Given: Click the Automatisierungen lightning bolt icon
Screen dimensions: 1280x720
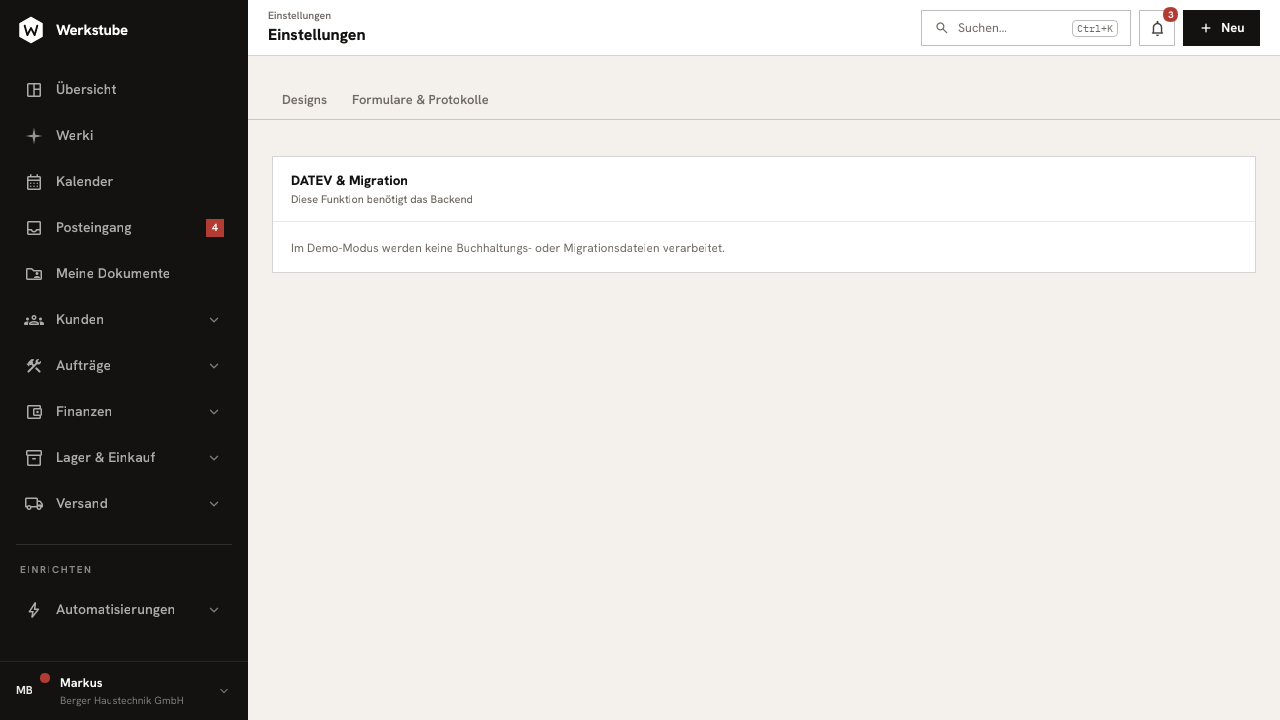Looking at the screenshot, I should pyautogui.click(x=34, y=610).
